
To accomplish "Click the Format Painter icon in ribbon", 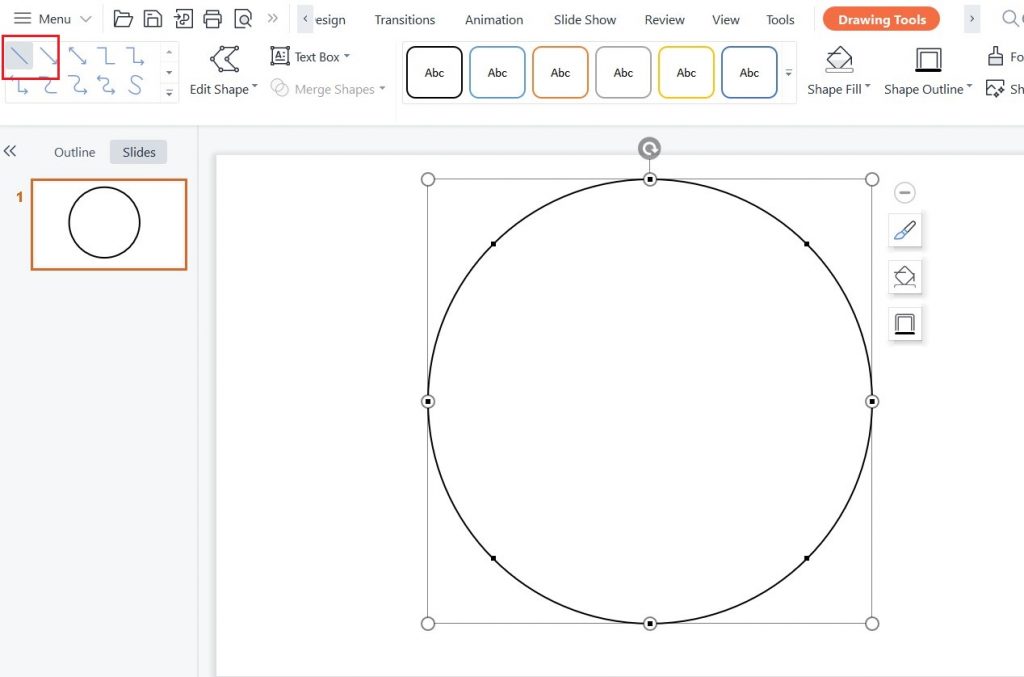I will click(x=995, y=57).
